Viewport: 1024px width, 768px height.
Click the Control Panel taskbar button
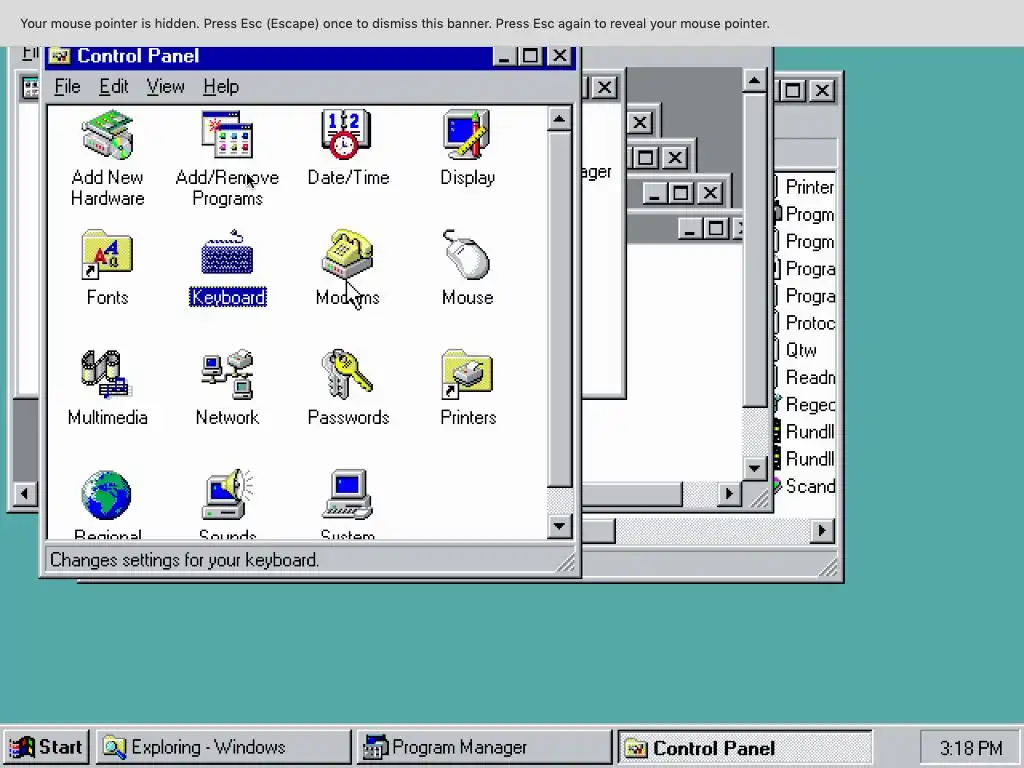744,747
